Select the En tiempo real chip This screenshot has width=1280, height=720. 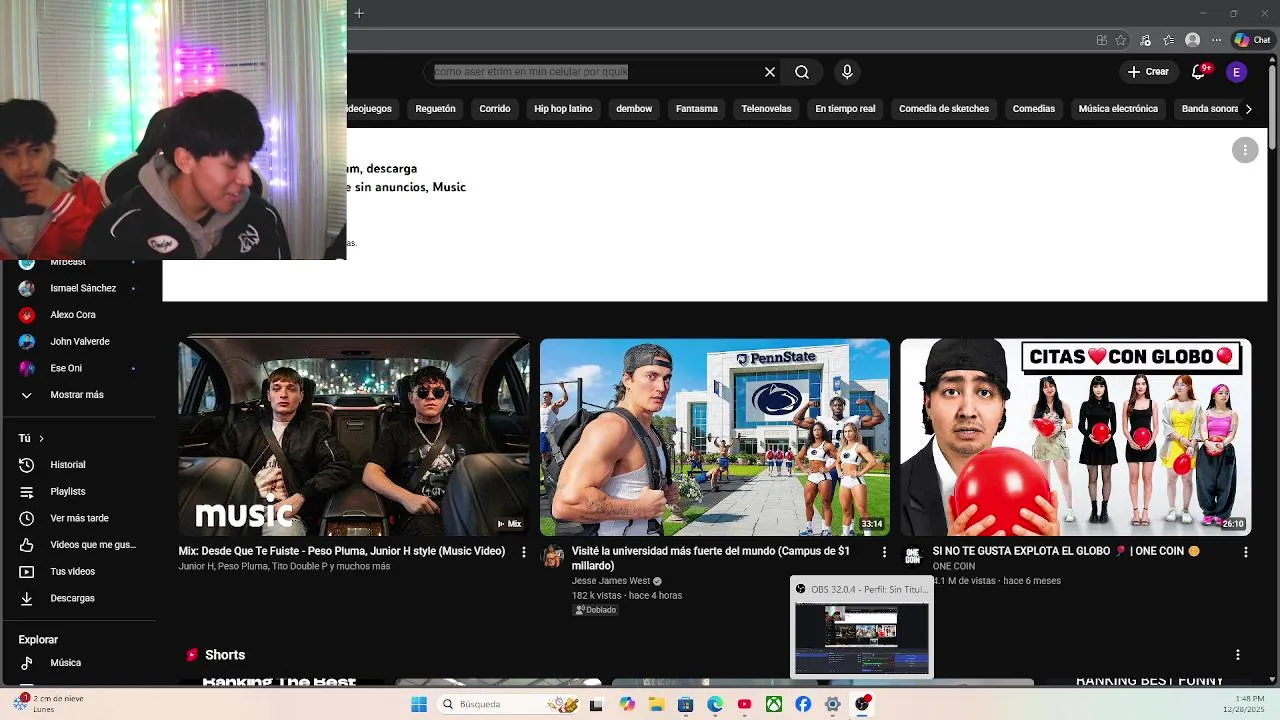[x=845, y=109]
